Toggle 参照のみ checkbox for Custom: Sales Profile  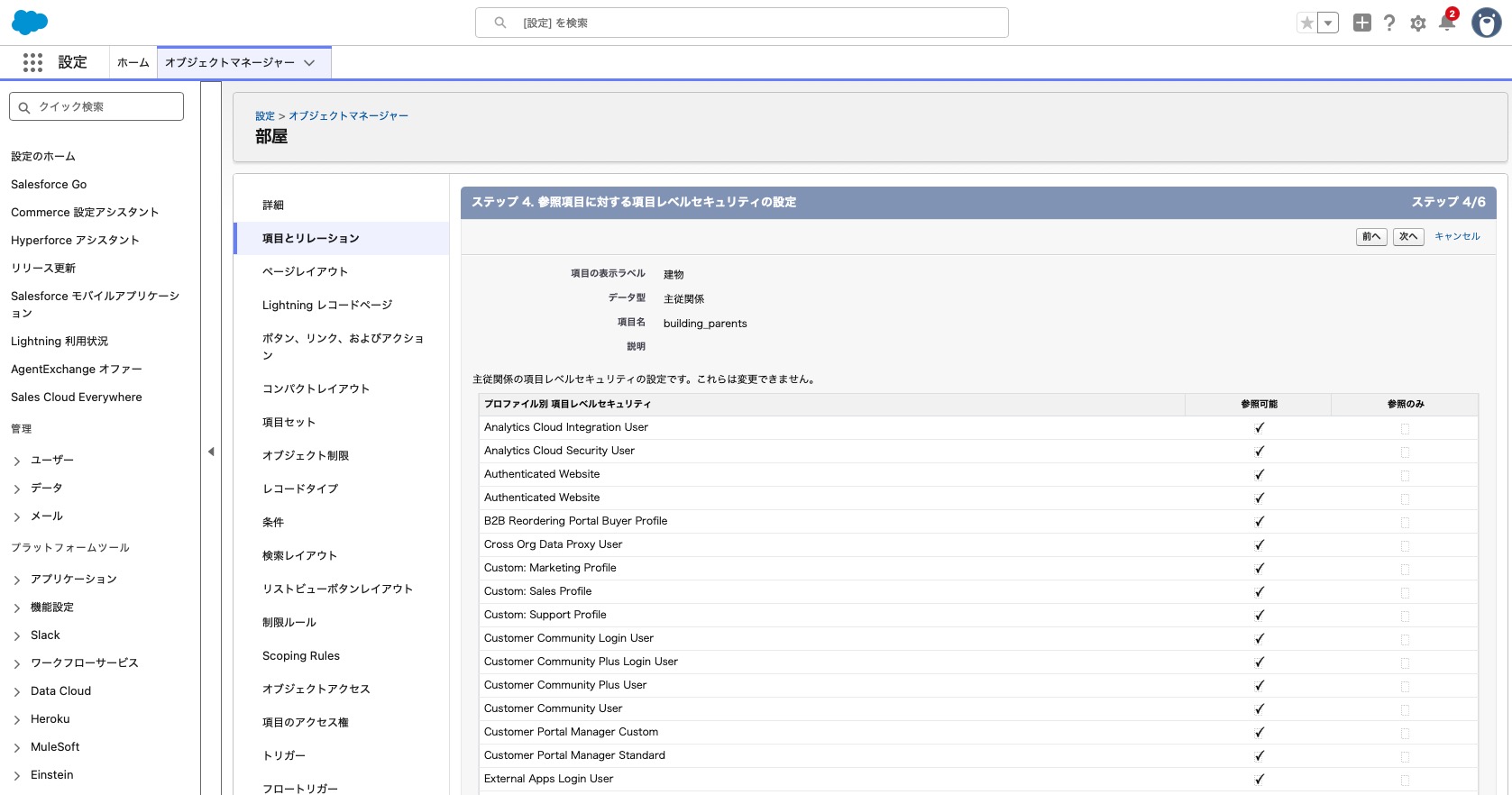[1405, 592]
